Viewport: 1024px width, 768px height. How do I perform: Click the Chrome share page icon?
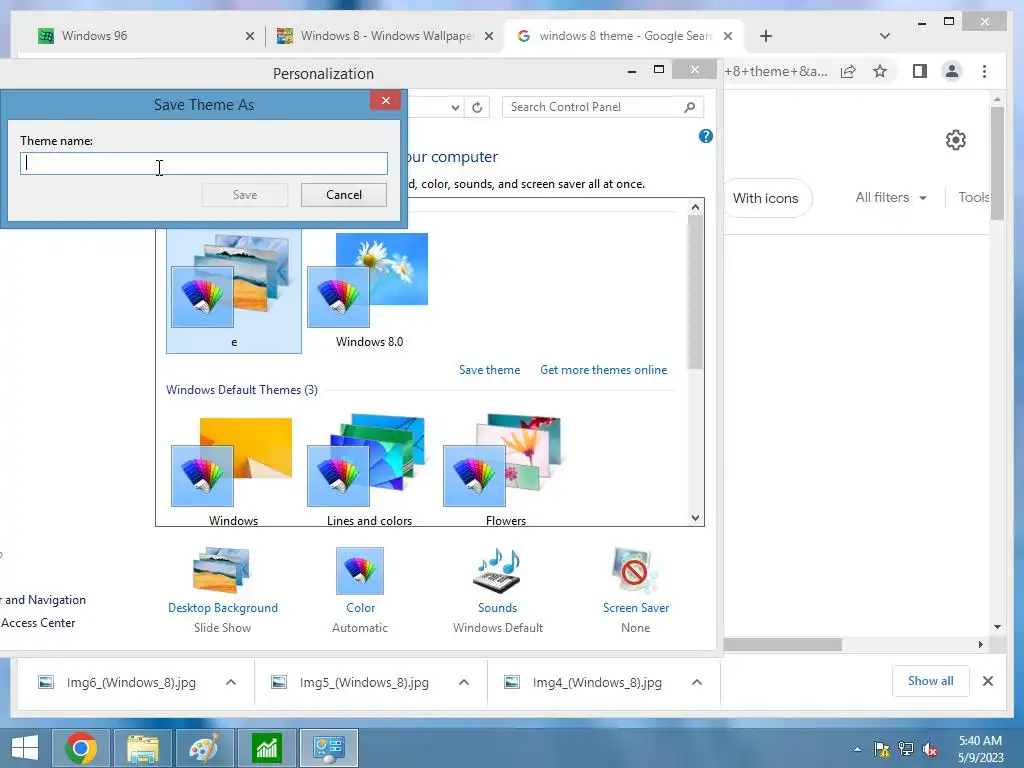click(x=848, y=72)
